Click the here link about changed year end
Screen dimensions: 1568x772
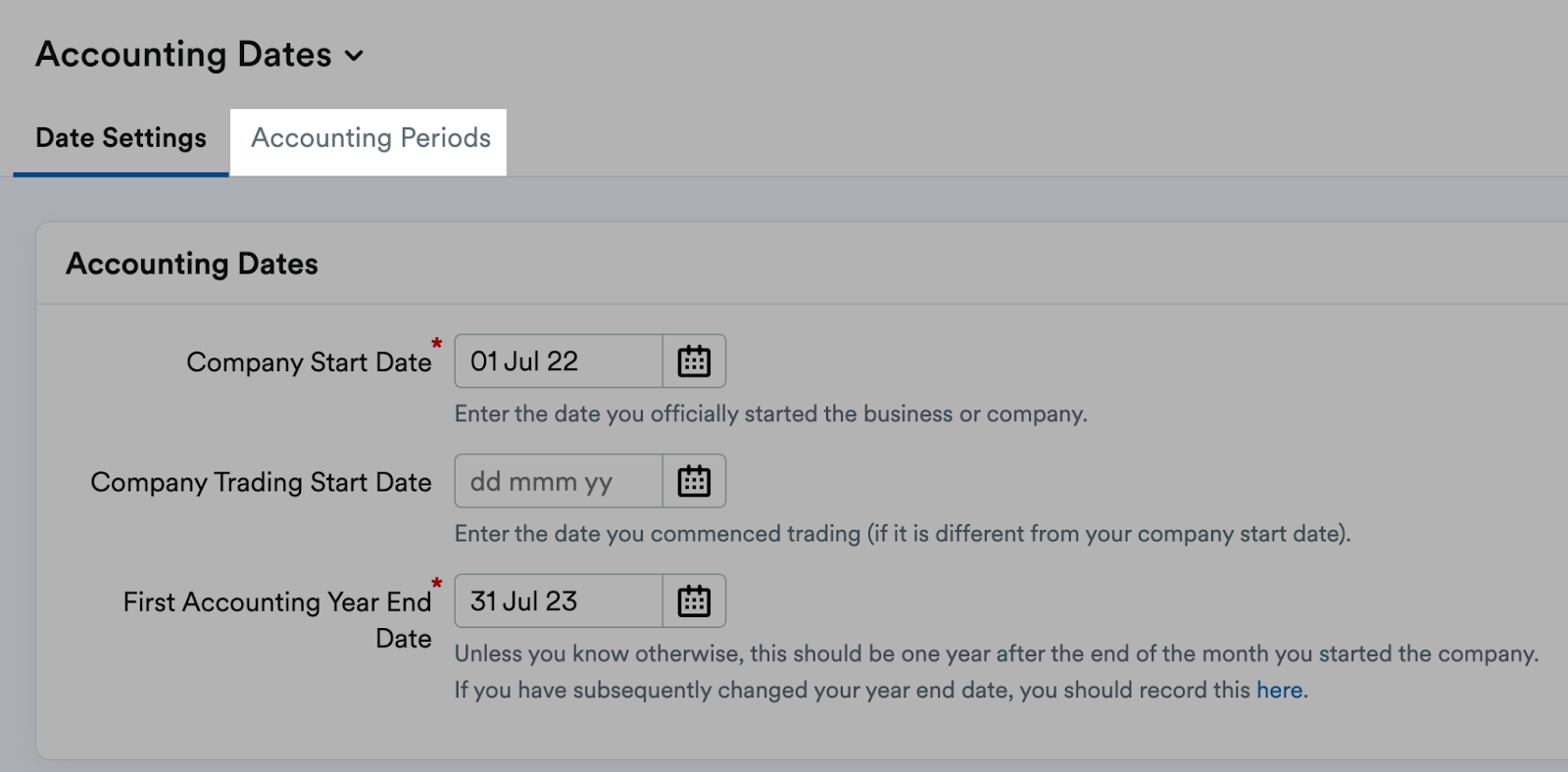[x=1279, y=690]
